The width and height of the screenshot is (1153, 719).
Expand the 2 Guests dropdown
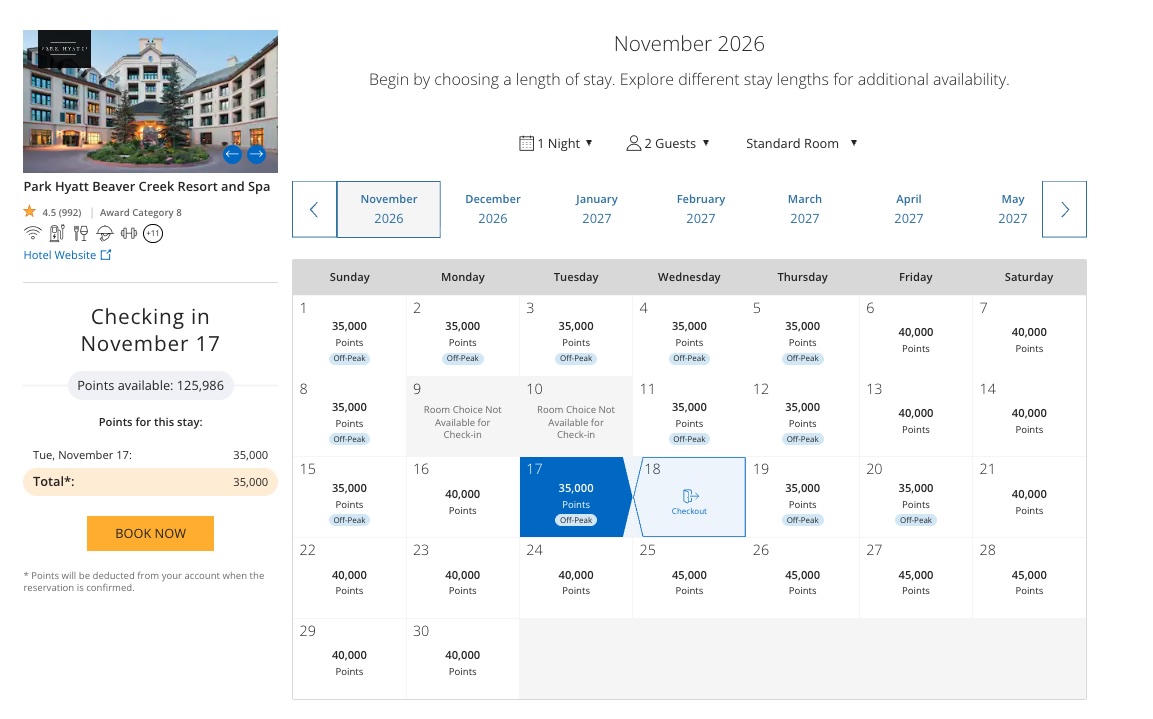668,143
